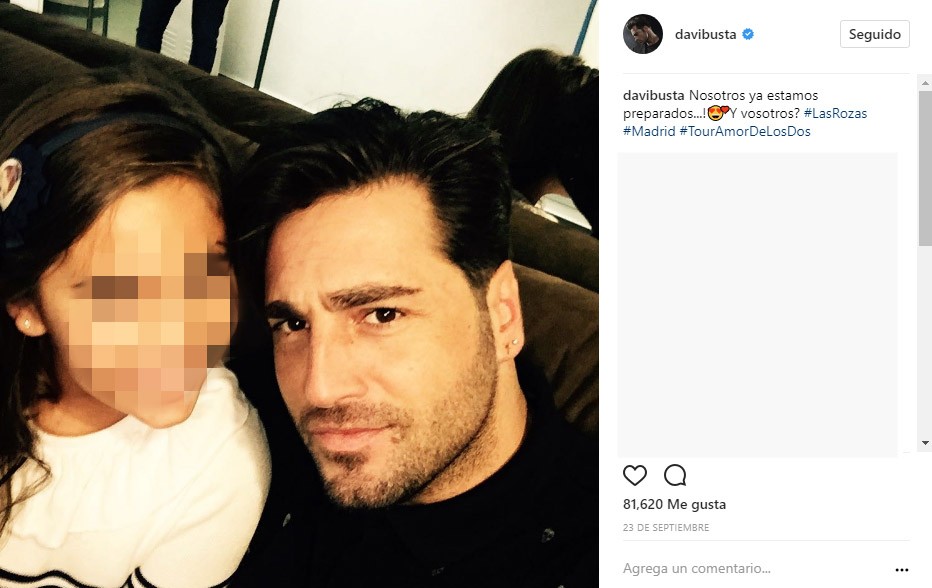View the 81,620 Me gusta likes list

pos(674,504)
